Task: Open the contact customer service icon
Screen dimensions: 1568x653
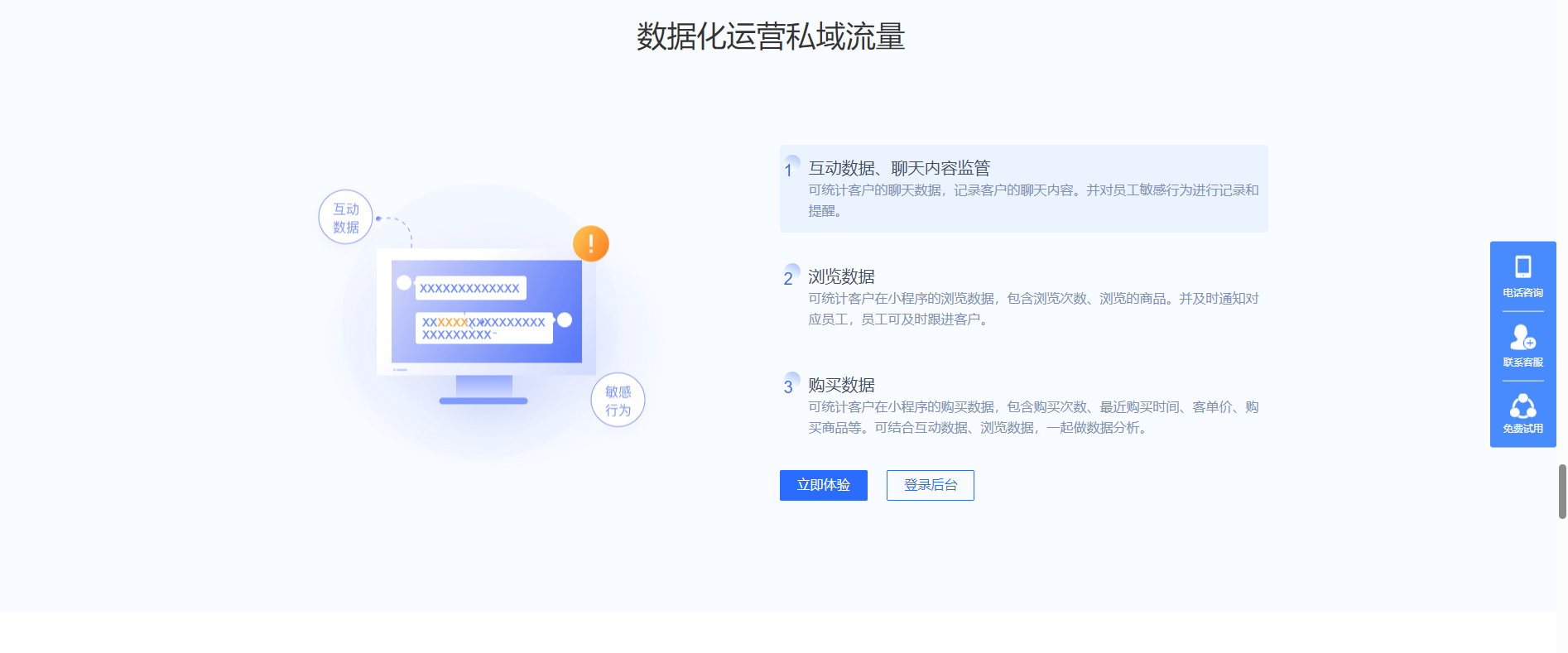Action: [1522, 338]
